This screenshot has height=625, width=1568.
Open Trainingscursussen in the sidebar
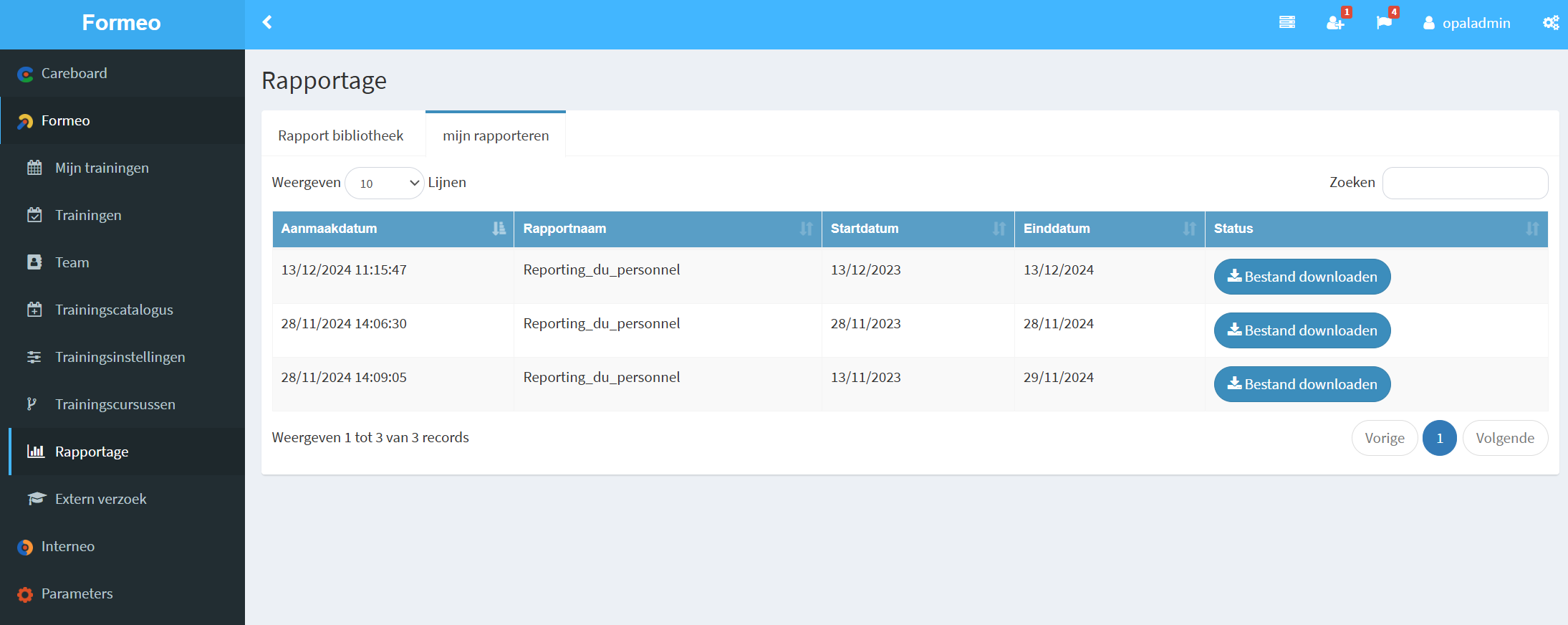[122, 404]
